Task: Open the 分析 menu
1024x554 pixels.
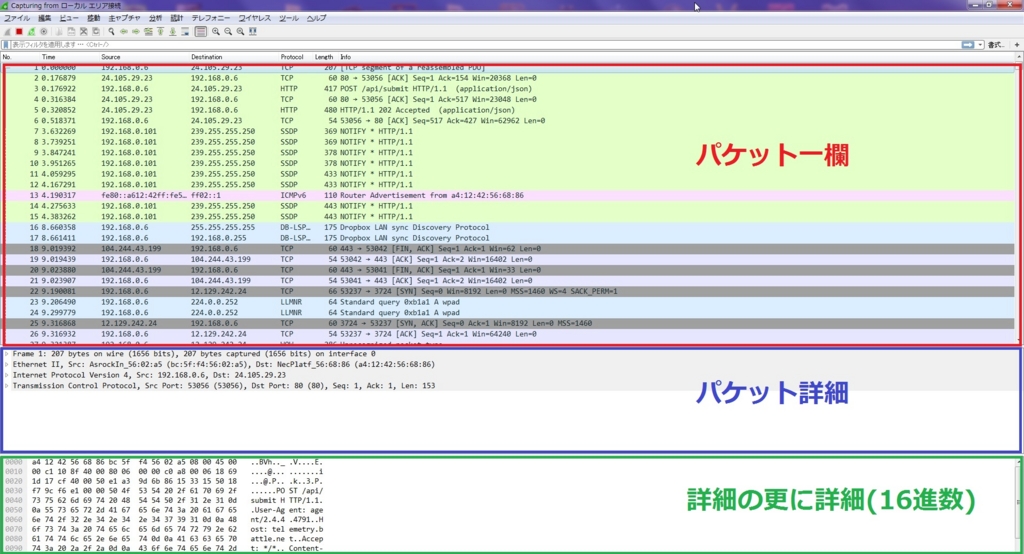Action: click(155, 18)
